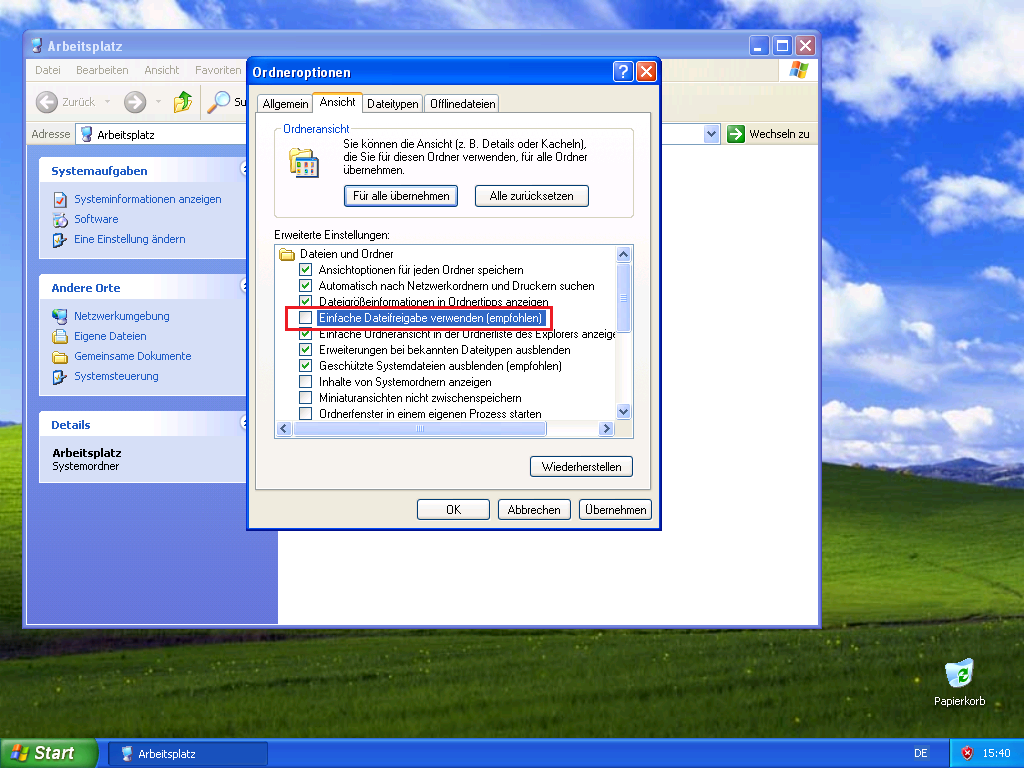Click settings list scroll up arrow

click(624, 254)
